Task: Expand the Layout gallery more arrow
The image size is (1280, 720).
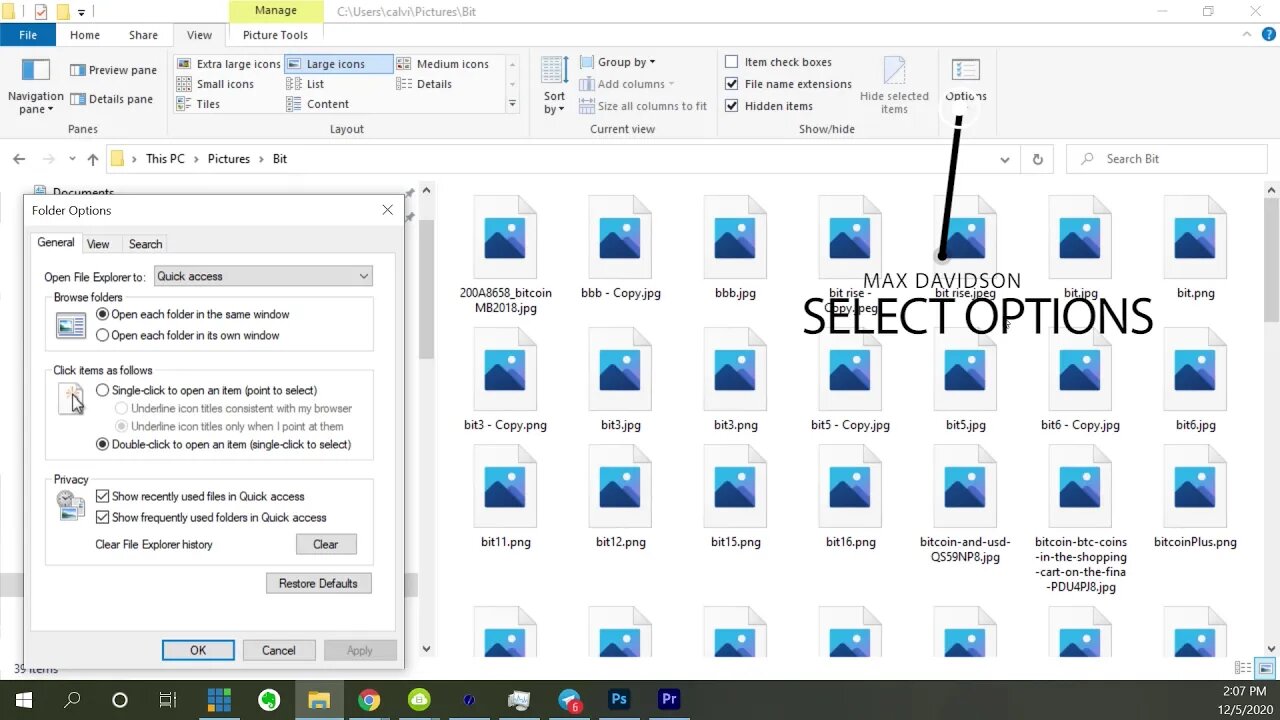Action: coord(512,104)
